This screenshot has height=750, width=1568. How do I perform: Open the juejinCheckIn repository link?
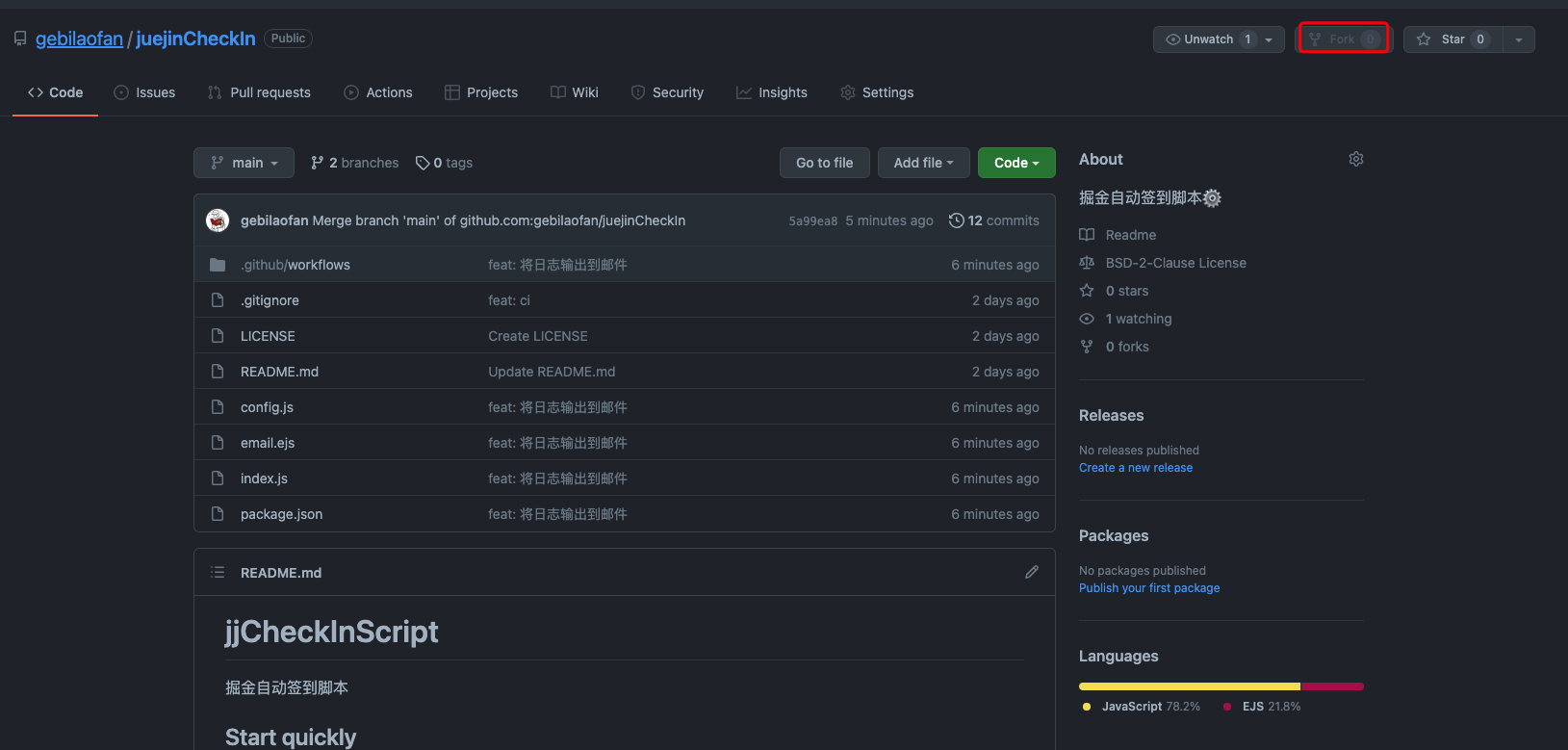(x=195, y=39)
